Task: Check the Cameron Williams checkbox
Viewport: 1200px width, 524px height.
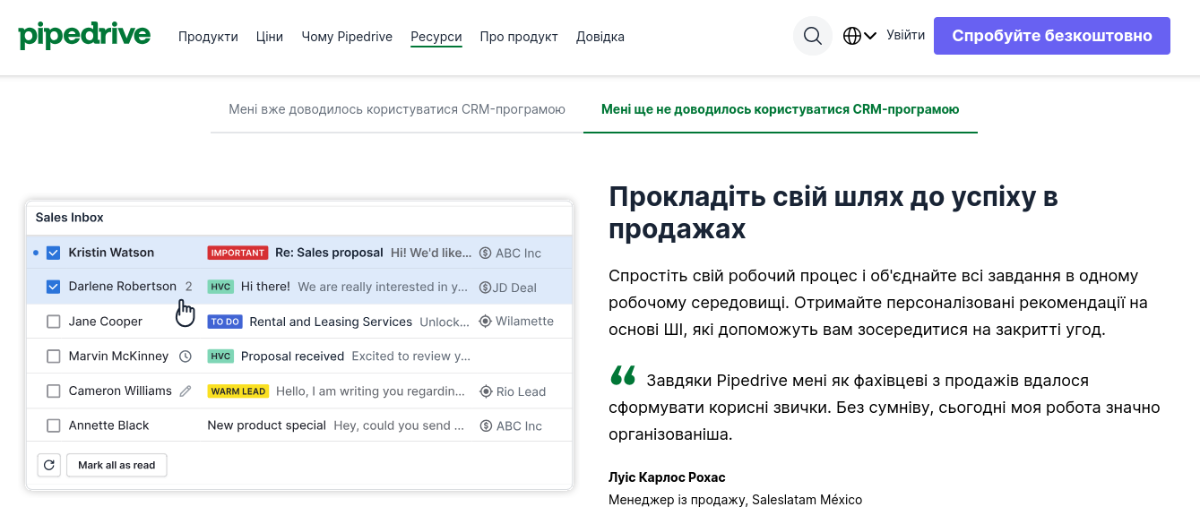Action: coord(54,391)
